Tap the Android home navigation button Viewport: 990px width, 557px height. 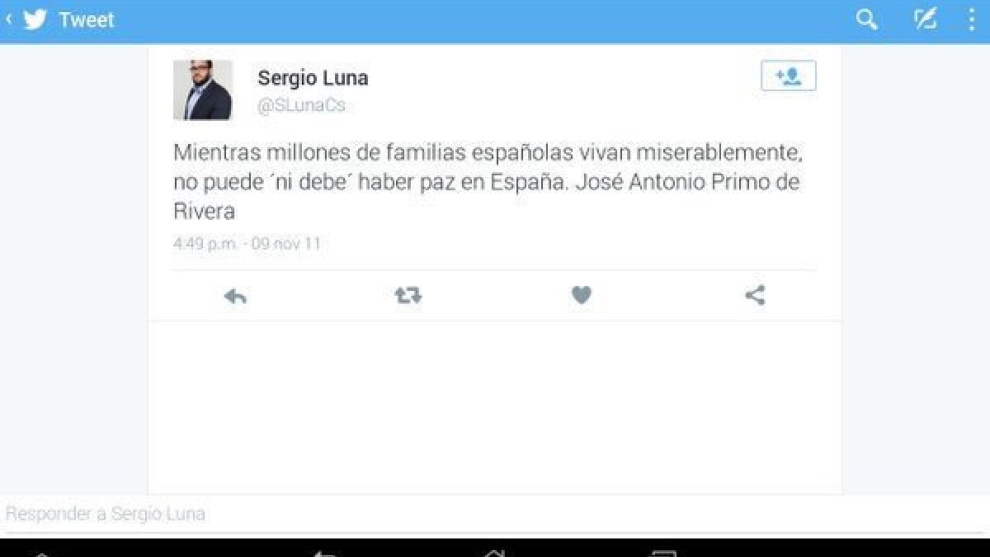click(x=494, y=553)
